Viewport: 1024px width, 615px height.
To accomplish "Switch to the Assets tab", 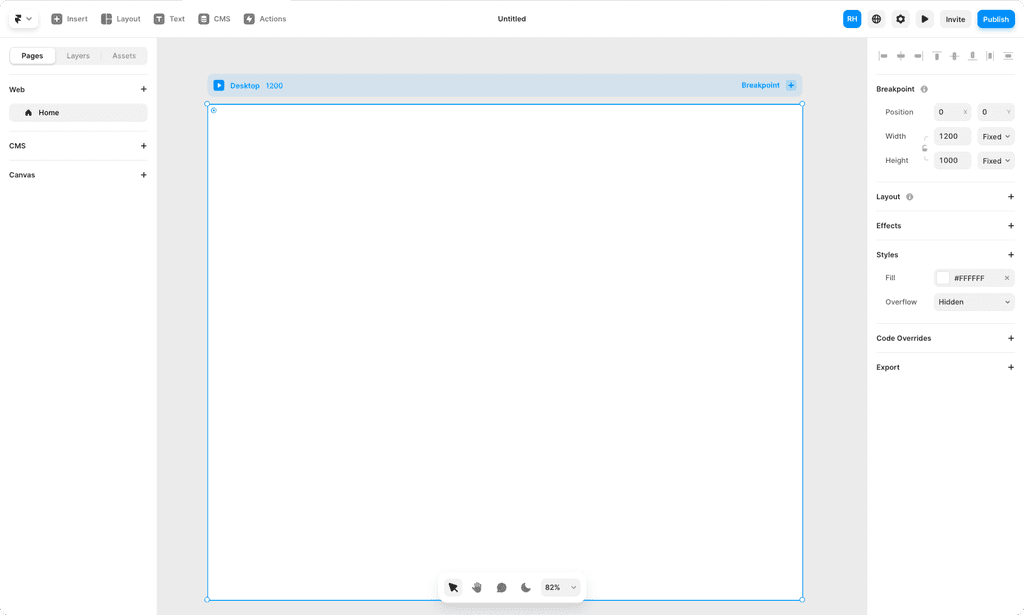I will click(x=123, y=55).
